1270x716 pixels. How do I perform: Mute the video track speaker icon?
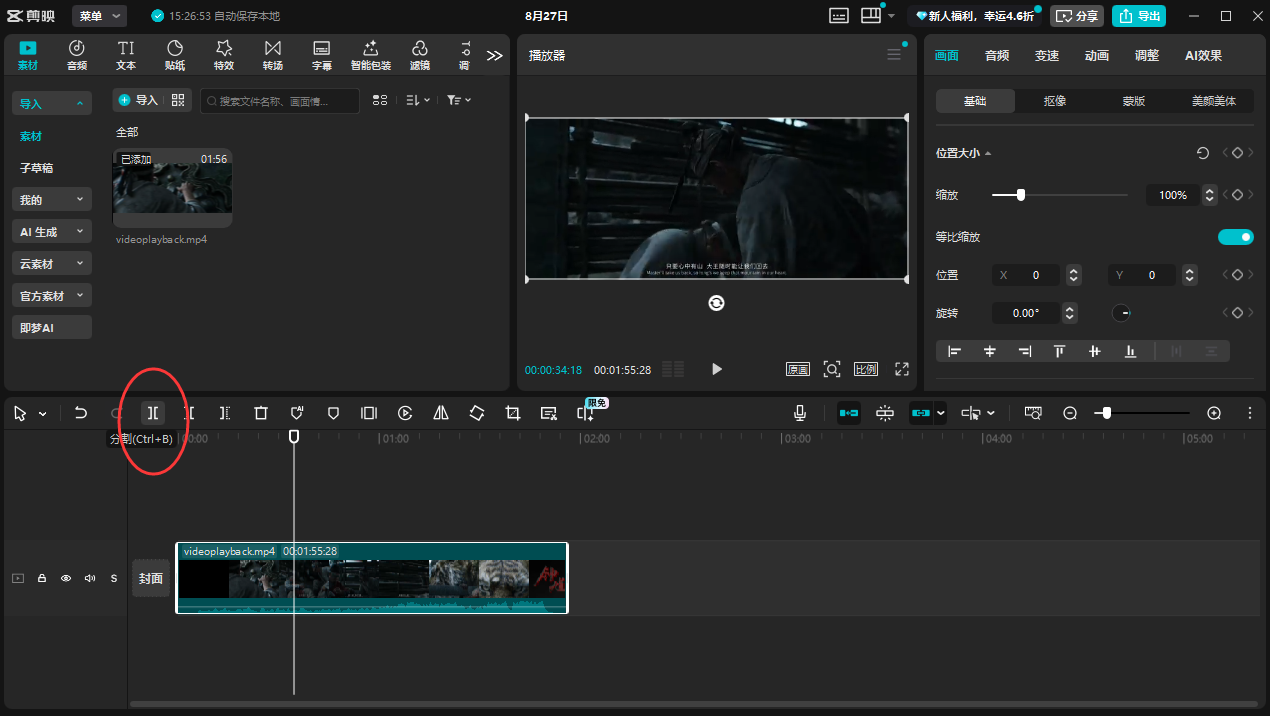[x=90, y=578]
